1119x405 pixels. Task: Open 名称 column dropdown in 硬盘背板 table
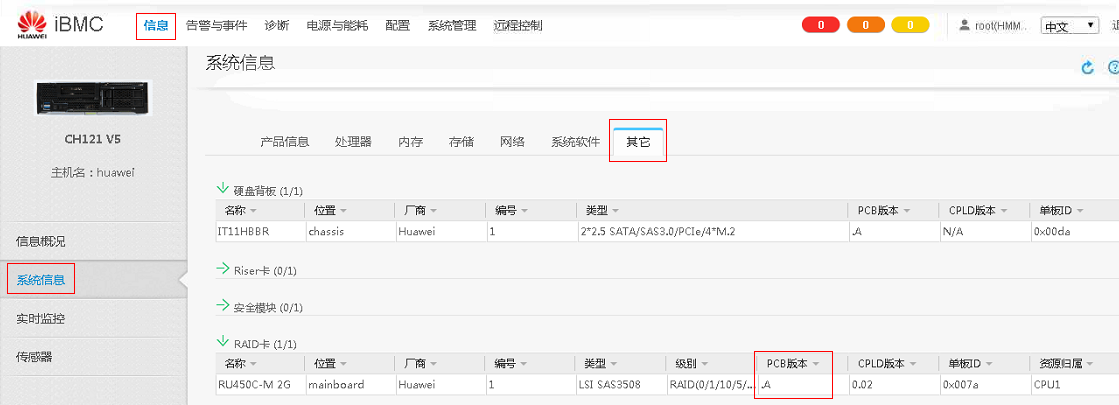coord(253,211)
